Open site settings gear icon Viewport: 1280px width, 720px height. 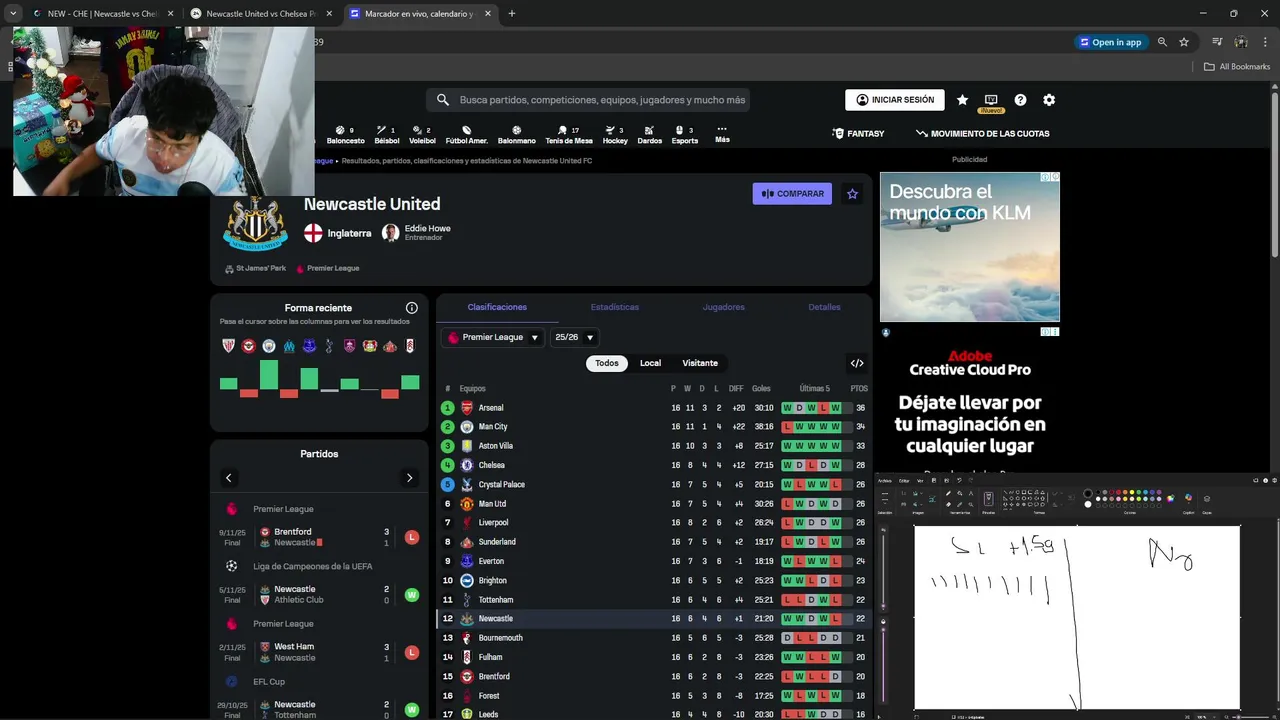(x=1049, y=100)
